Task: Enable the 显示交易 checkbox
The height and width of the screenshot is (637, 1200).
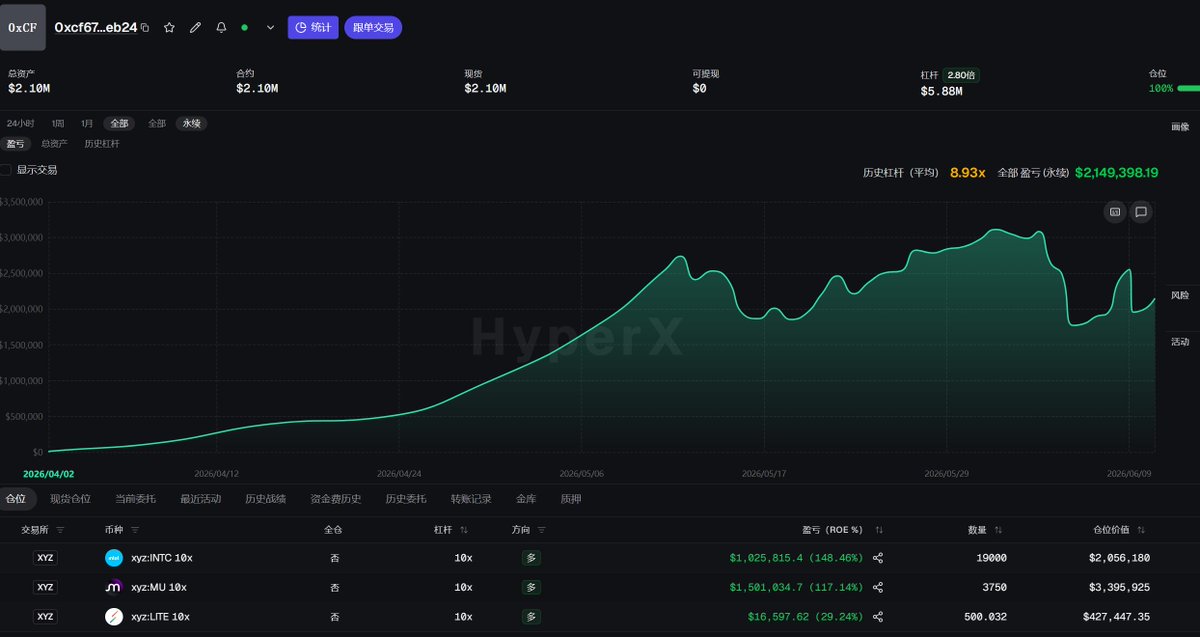Action: click(x=6, y=170)
